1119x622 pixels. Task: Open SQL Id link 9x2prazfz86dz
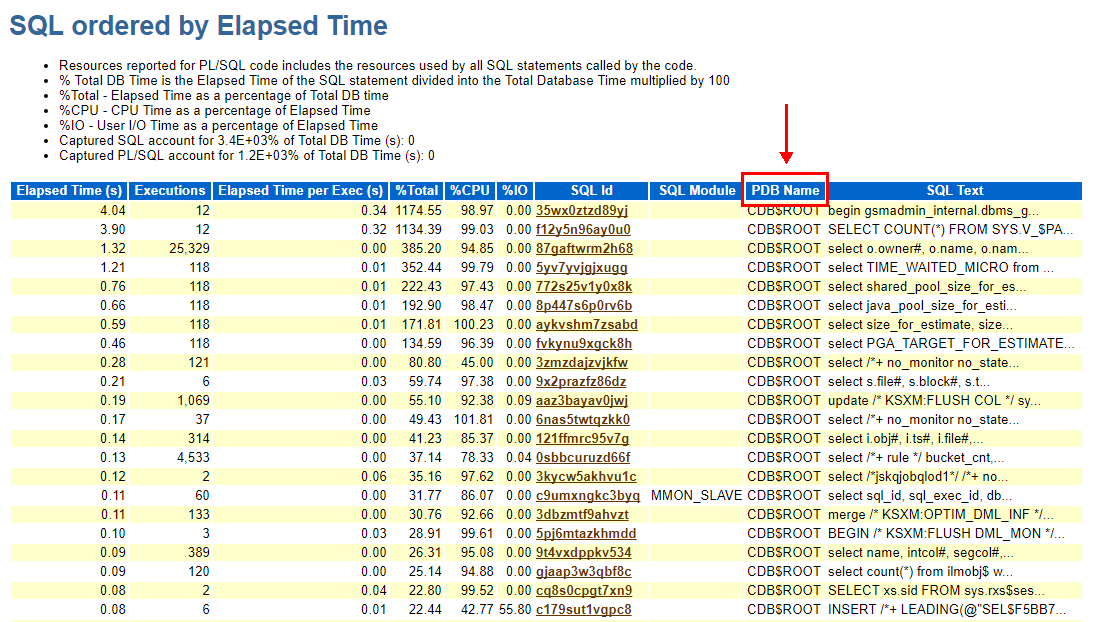tap(581, 382)
